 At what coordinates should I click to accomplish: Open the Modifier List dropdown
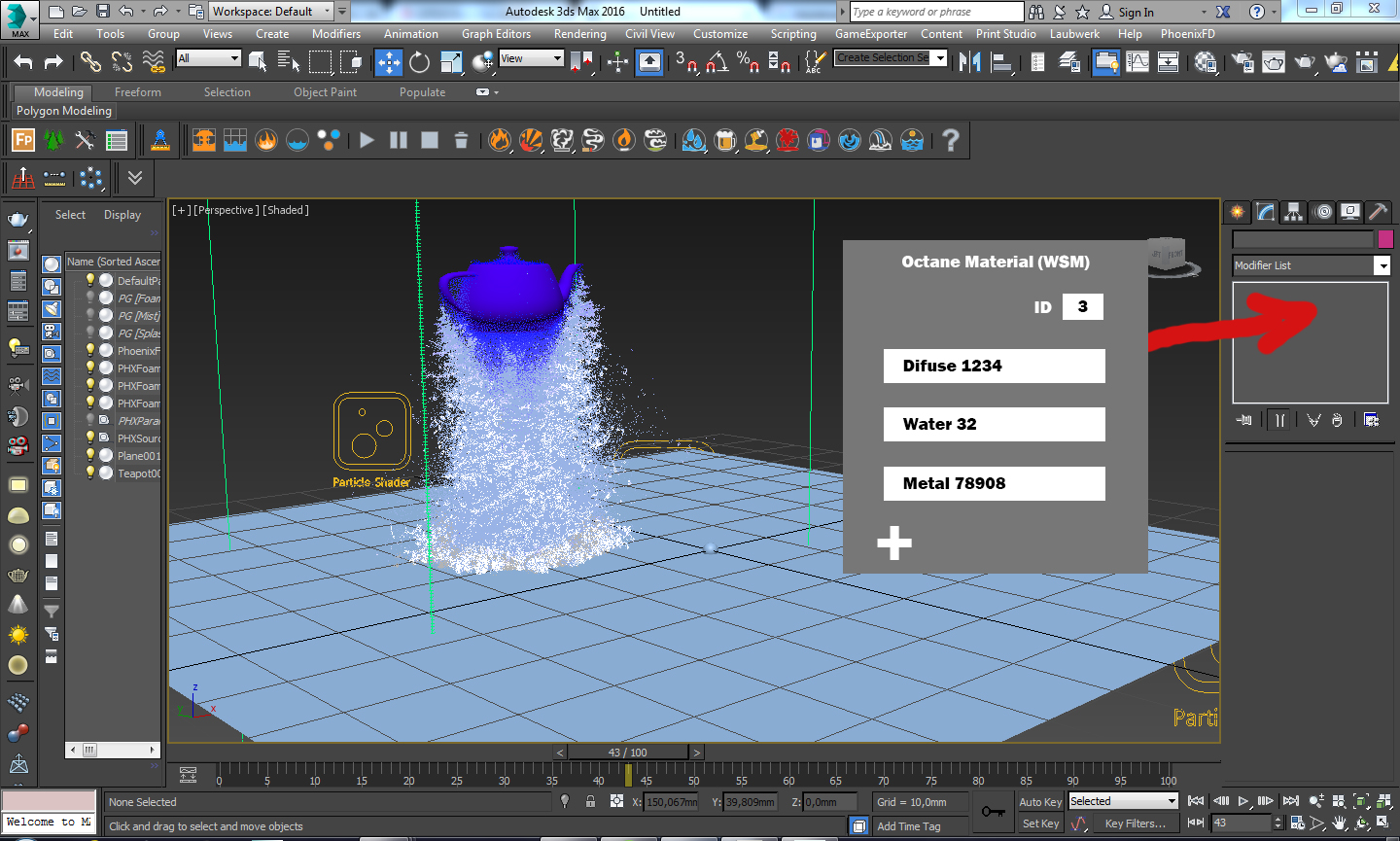(1312, 265)
